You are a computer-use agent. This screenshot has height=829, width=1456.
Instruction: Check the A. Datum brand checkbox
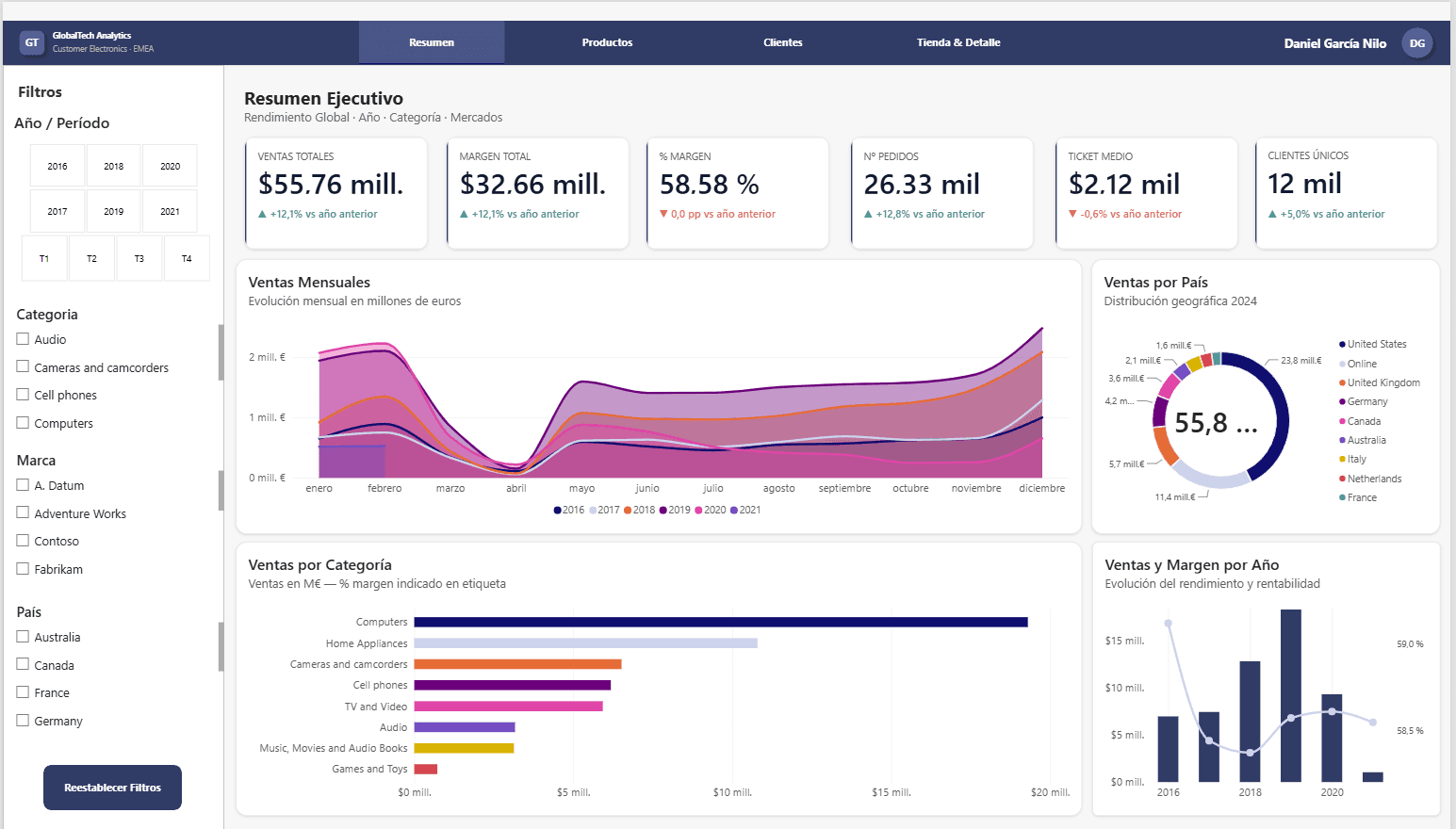coord(23,485)
